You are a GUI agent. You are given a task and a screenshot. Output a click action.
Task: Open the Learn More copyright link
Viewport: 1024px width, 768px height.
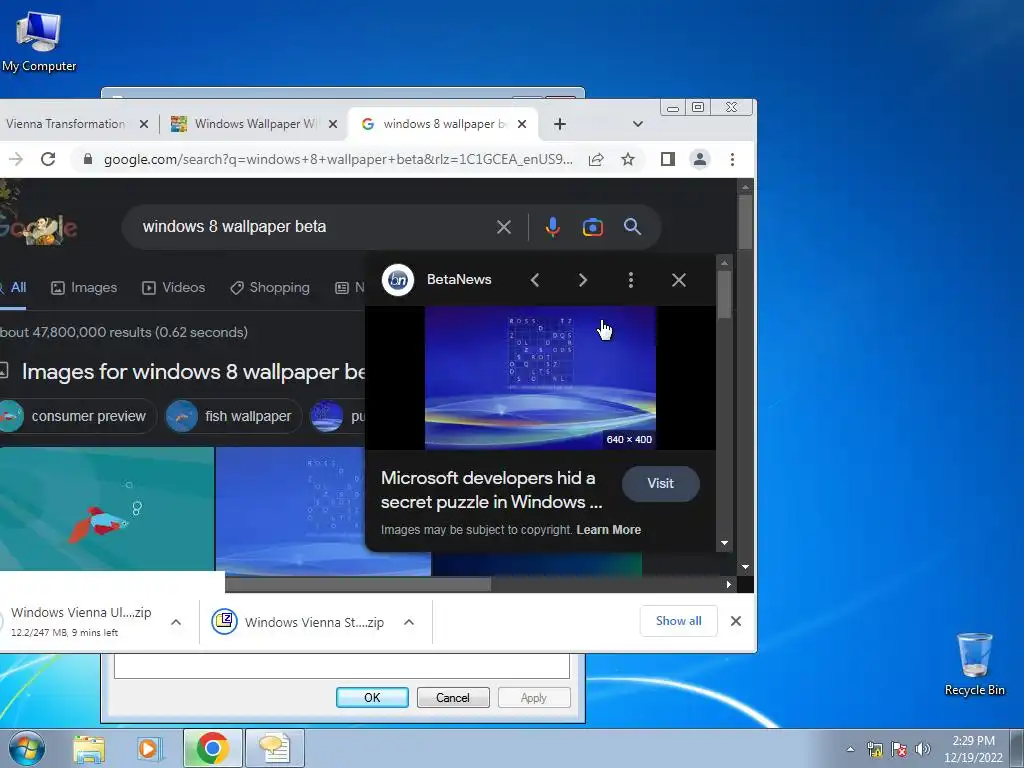[x=608, y=530]
